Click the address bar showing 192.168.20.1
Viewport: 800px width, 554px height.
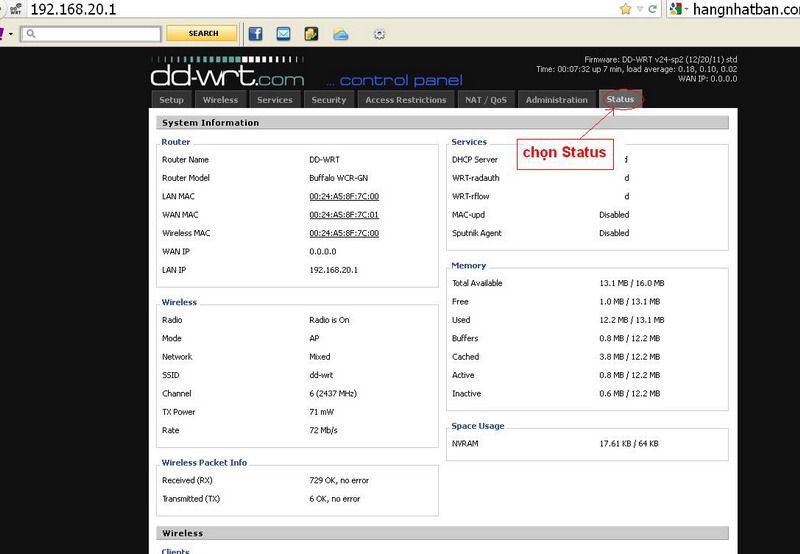pyautogui.click(x=321, y=9)
